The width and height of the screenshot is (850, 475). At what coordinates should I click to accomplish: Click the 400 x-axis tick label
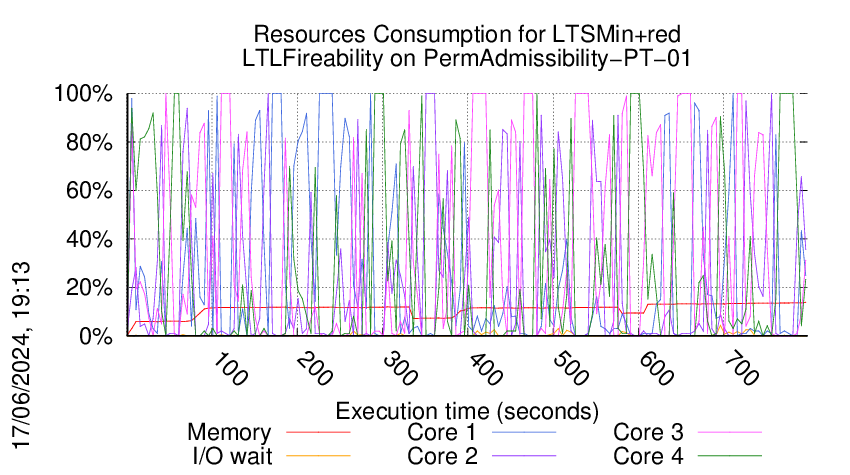[485, 370]
